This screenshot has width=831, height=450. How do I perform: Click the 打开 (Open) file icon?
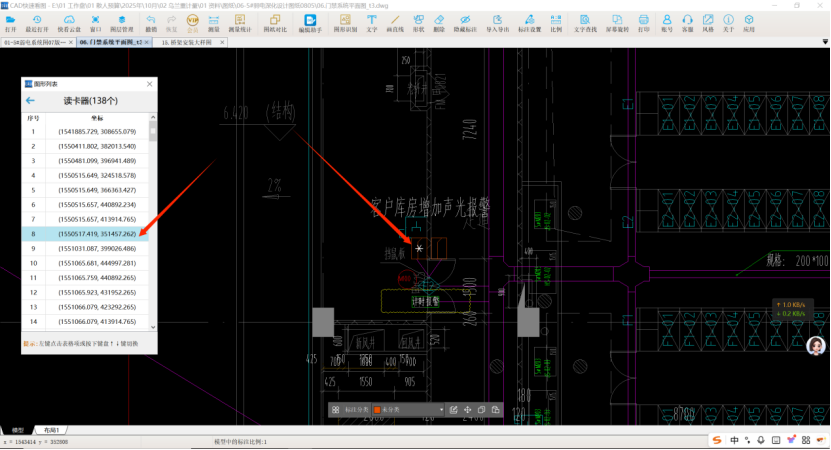pyautogui.click(x=11, y=23)
